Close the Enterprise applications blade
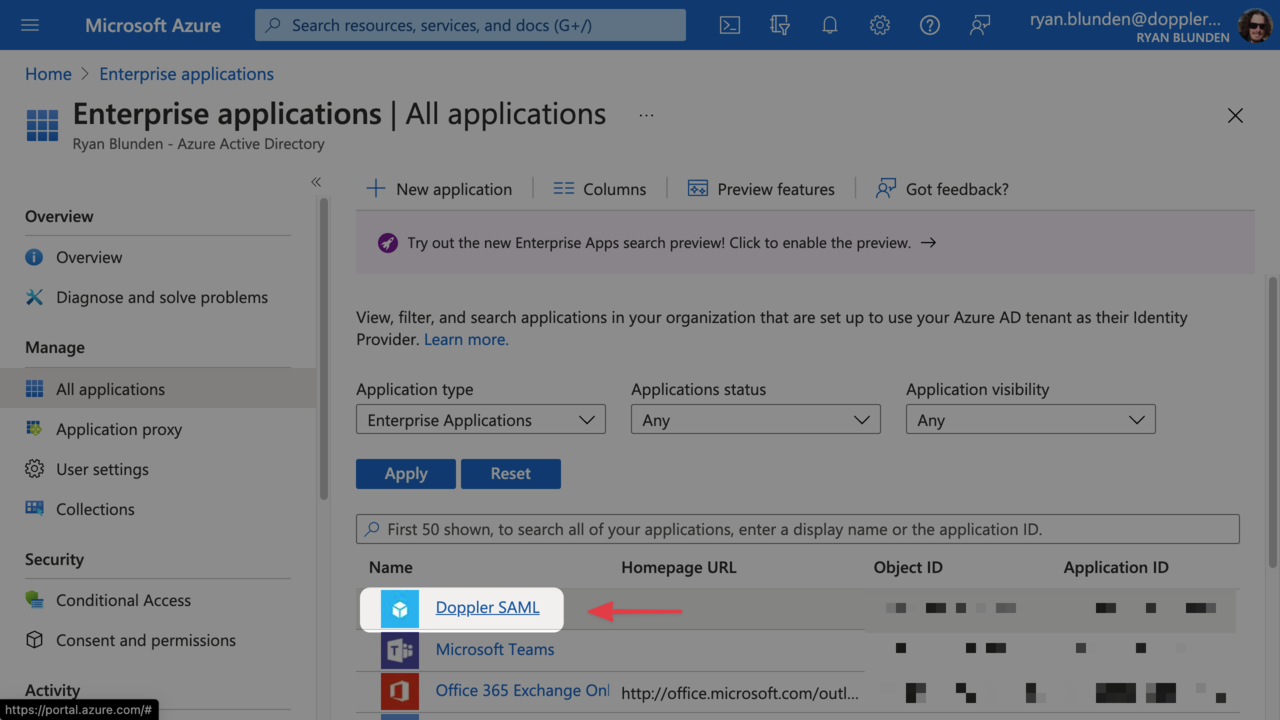The width and height of the screenshot is (1280, 720). pyautogui.click(x=1235, y=116)
